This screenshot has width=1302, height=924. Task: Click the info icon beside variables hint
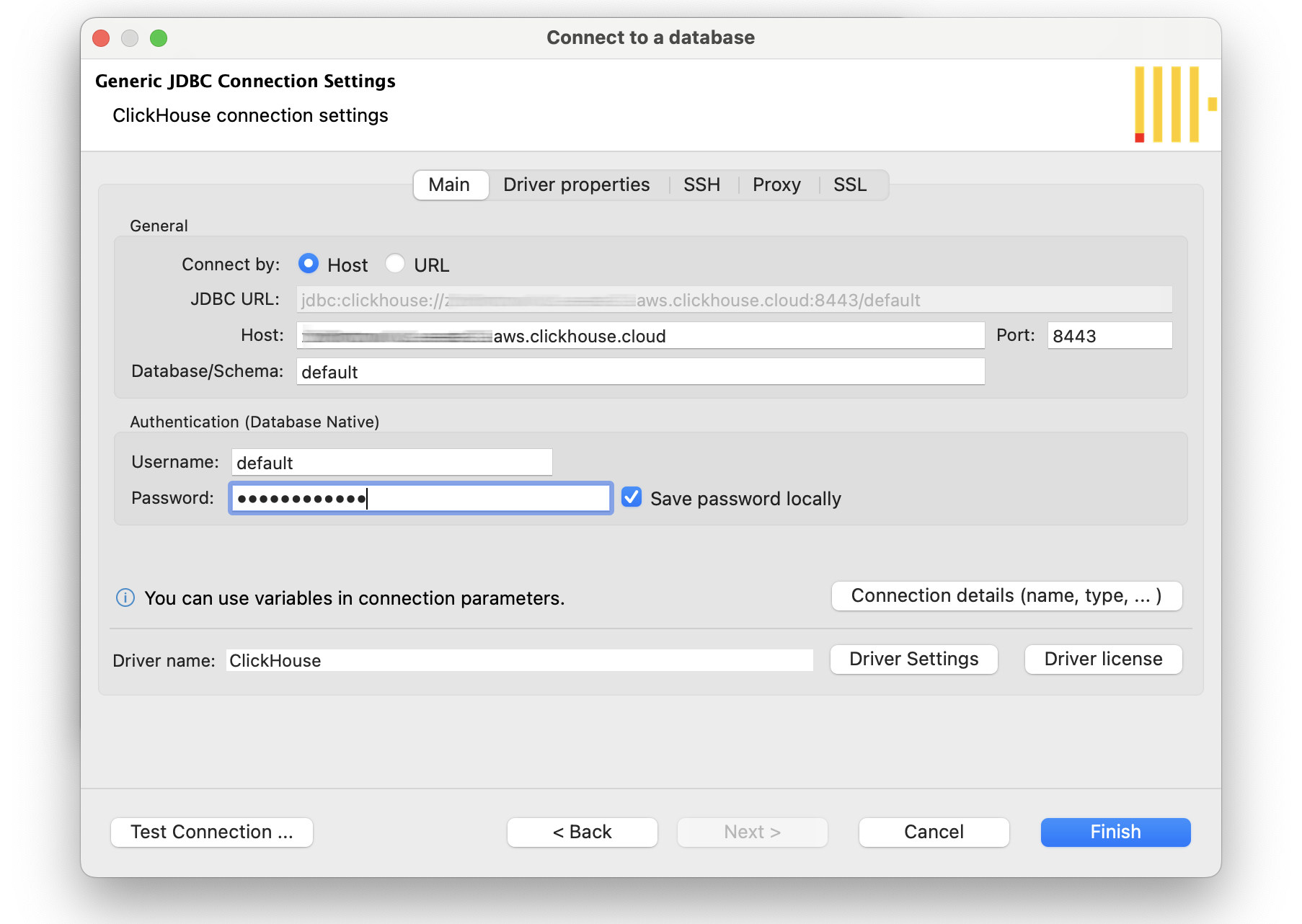click(x=125, y=598)
